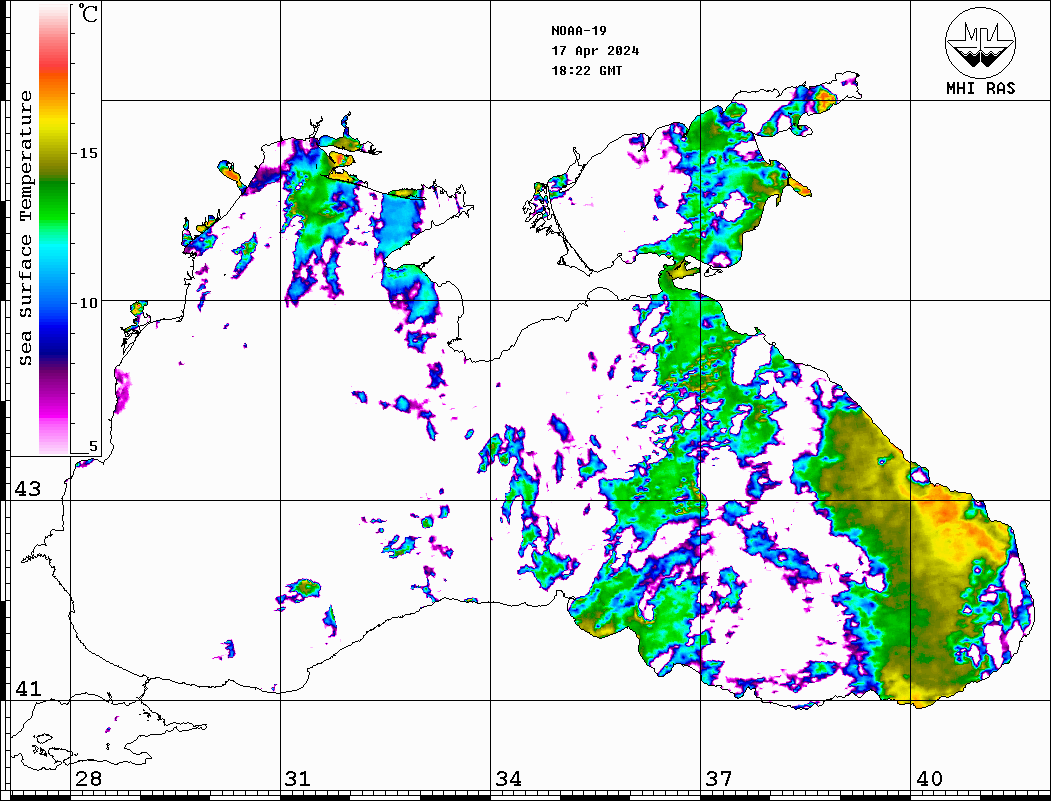
Task: Click the 'Sea Surface Temperature' legend title
Action: [x=25, y=228]
